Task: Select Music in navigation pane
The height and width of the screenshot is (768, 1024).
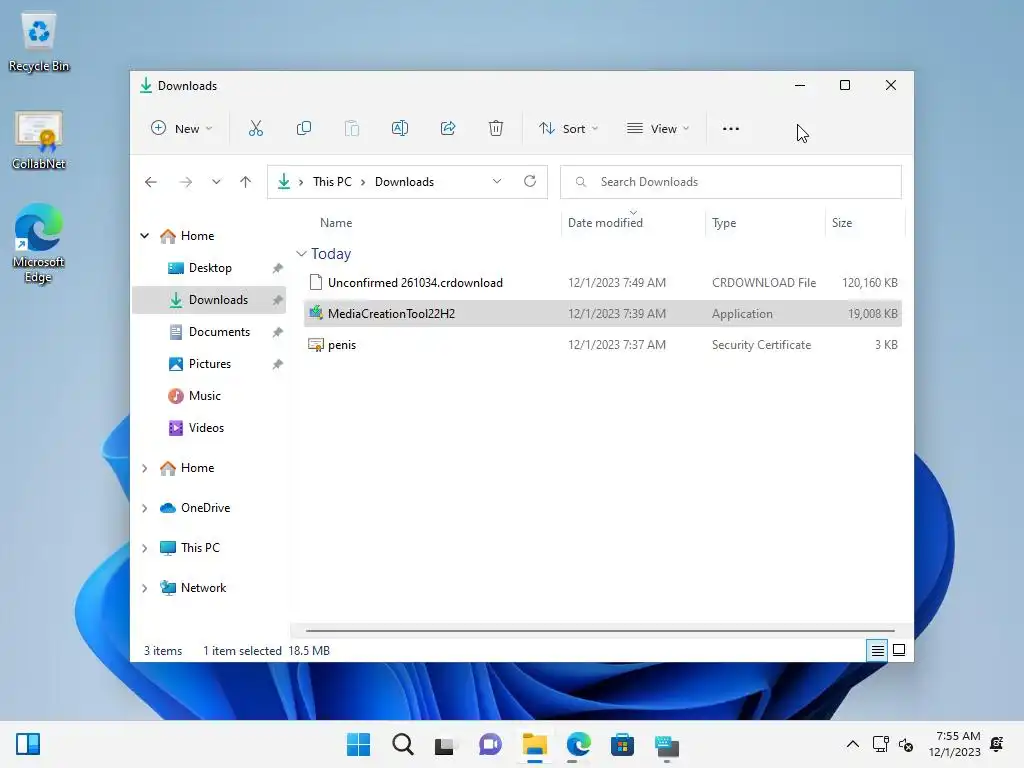Action: pos(209,396)
